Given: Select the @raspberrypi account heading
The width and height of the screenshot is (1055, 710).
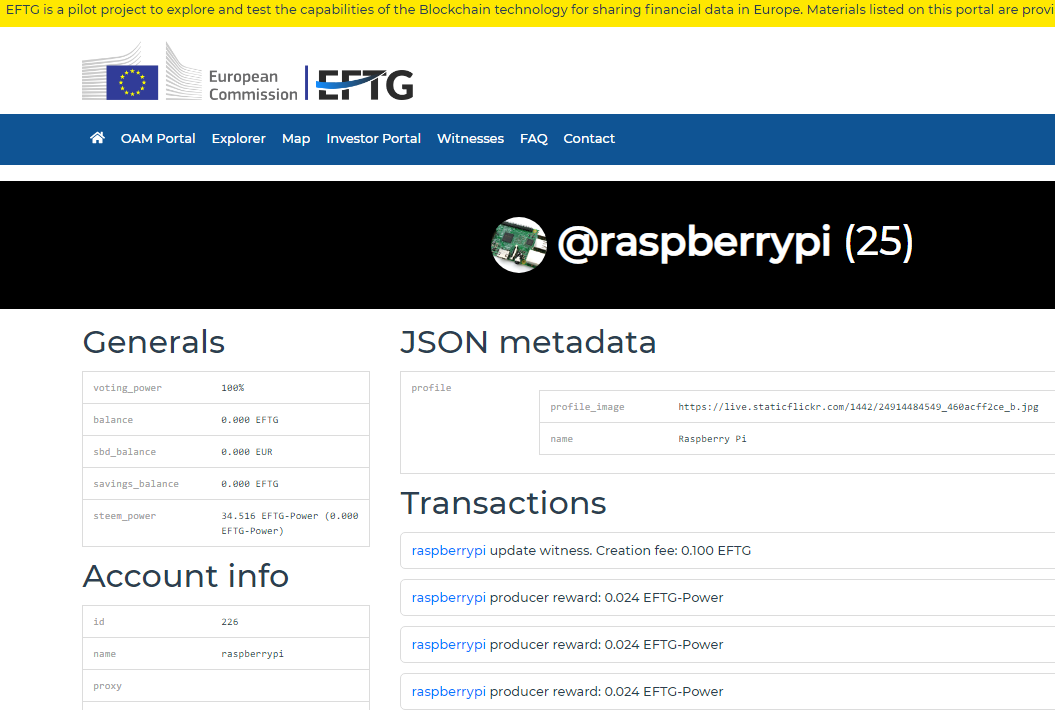Looking at the screenshot, I should click(694, 243).
